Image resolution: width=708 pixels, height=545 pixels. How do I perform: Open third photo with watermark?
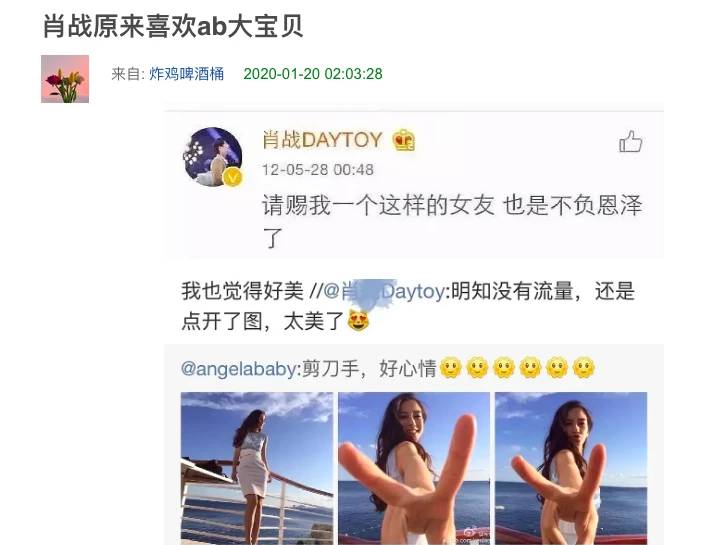(571, 468)
